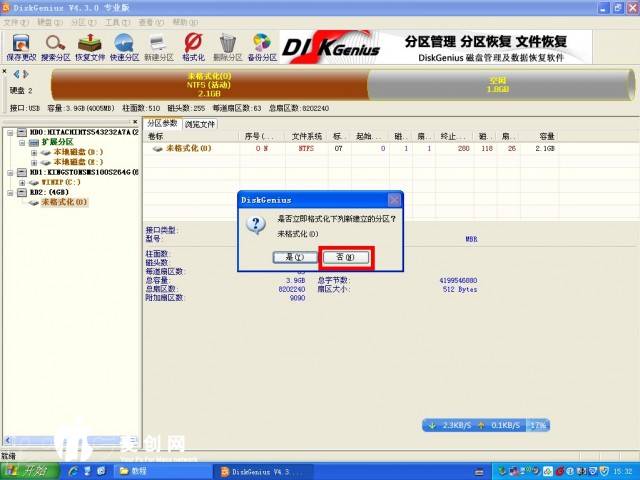Viewport: 640px width, 480px height.
Task: Select the 新建分区 (New Partition) icon
Action: (x=158, y=46)
